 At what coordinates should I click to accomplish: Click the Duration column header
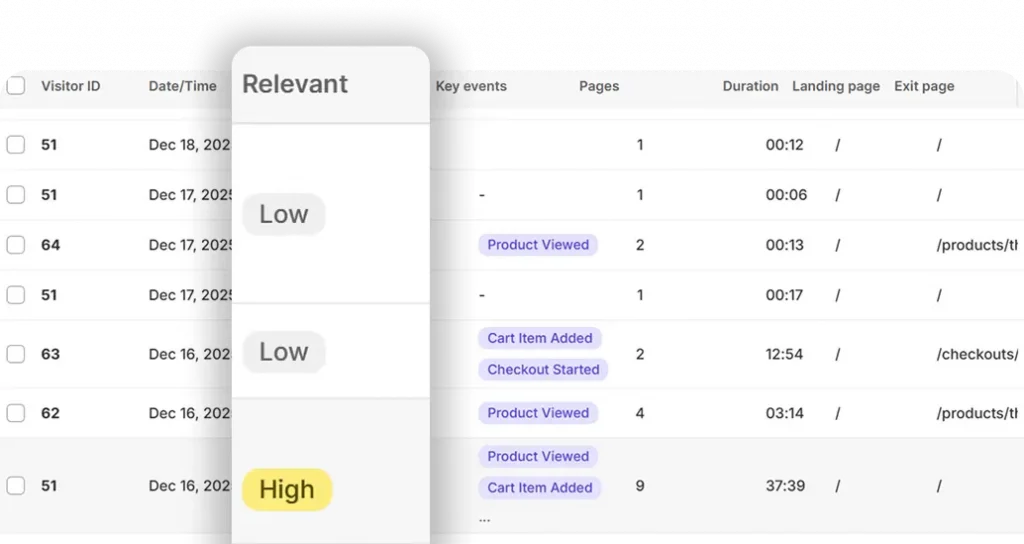[x=750, y=86]
